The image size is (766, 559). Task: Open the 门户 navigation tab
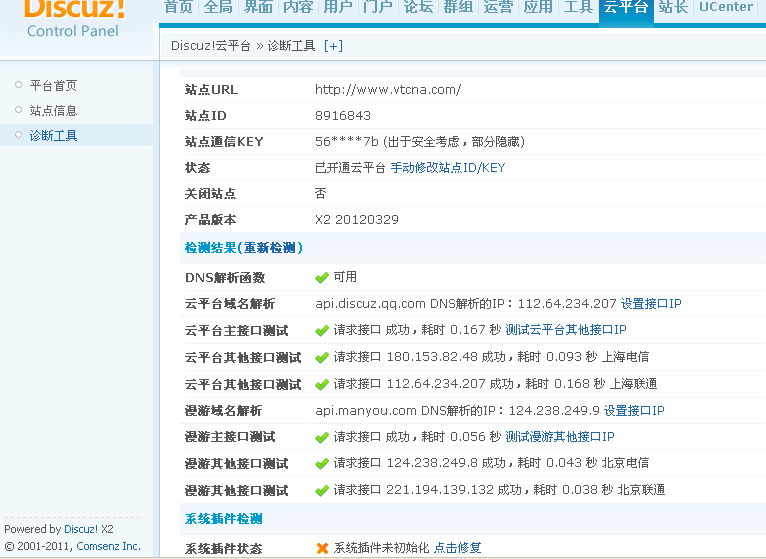pos(378,7)
